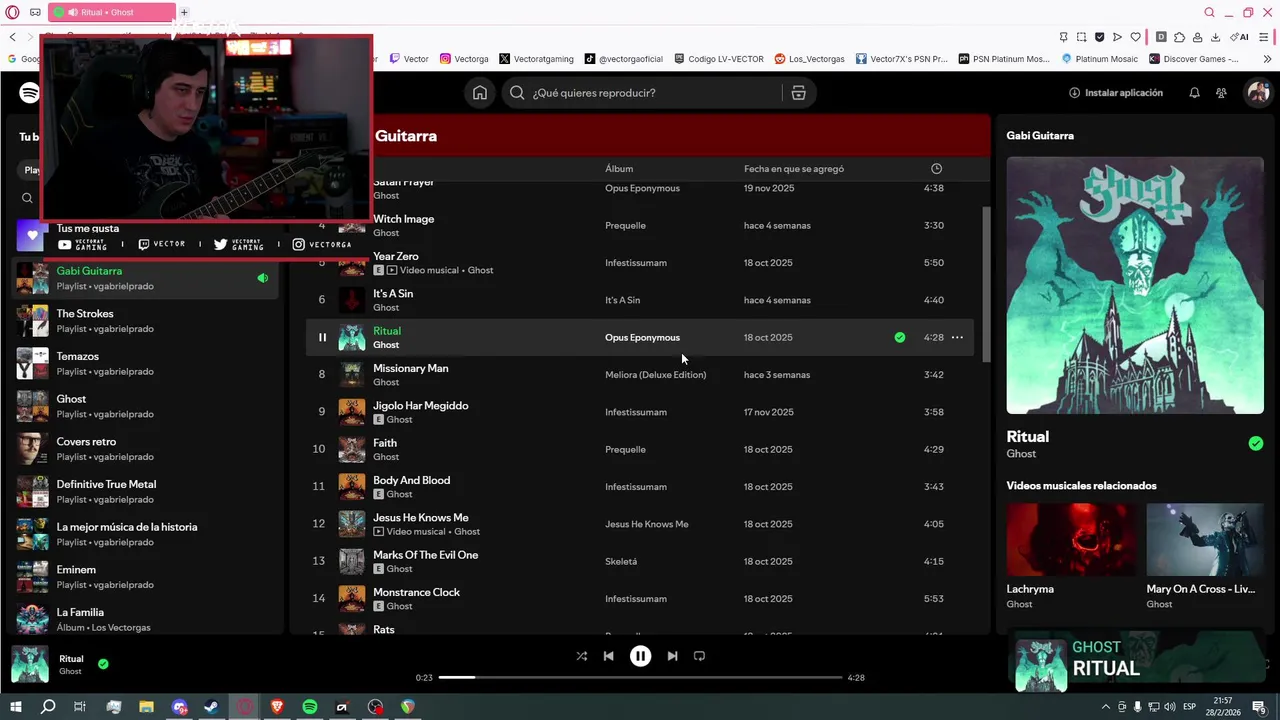Screen dimensions: 1280x720
Task: Open Gabi Guitarra playlist in sidebar
Action: click(x=145, y=278)
